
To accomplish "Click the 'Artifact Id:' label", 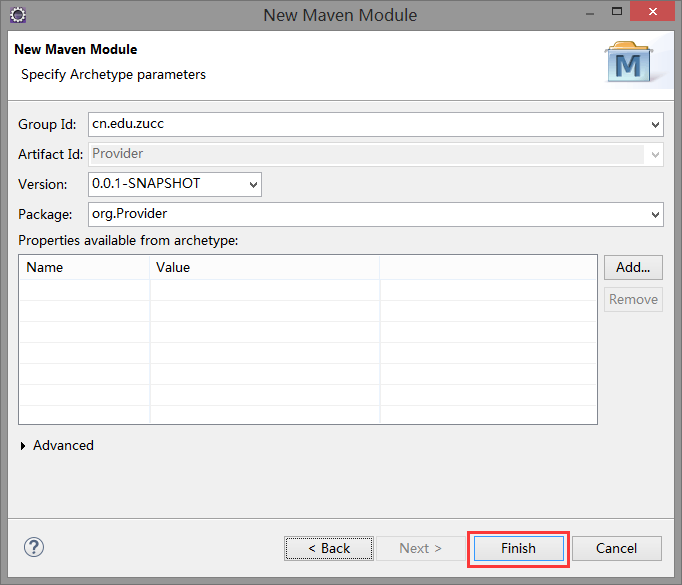I will (50, 154).
